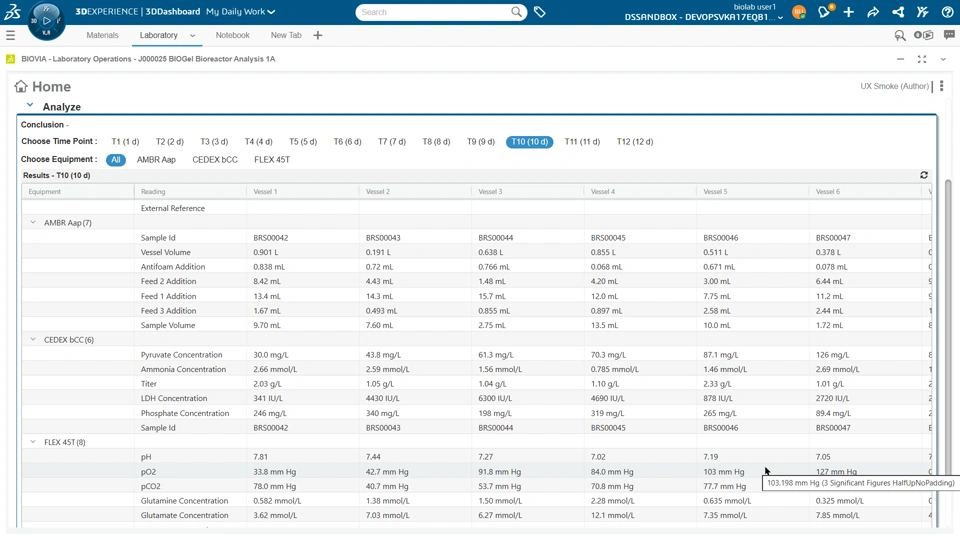Click LDH Concentration value 6300 IU/L
Screen dimensions: 960x540
[495, 399]
